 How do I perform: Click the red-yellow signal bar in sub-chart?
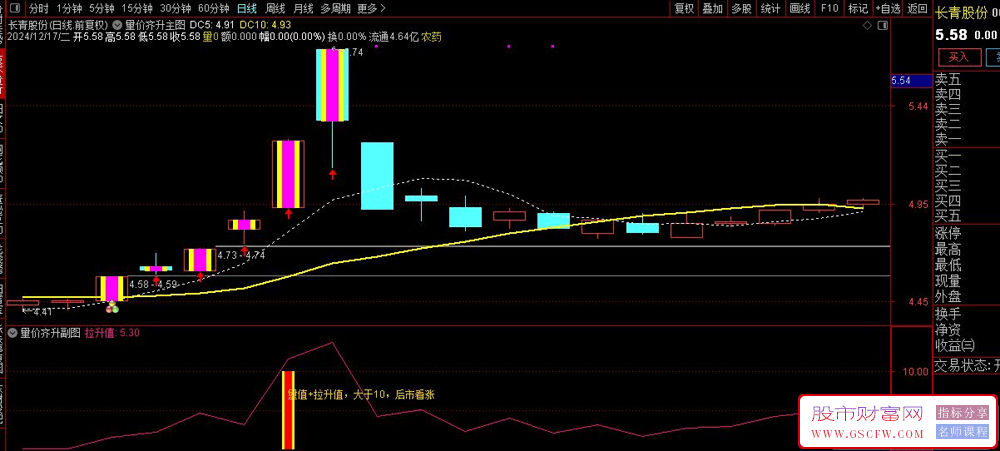pos(288,410)
